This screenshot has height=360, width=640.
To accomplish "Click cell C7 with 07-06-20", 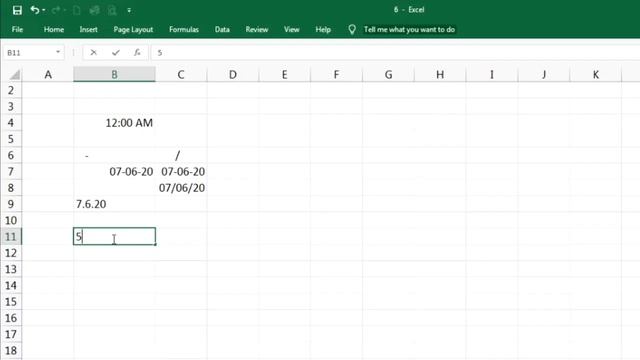I will point(181,171).
